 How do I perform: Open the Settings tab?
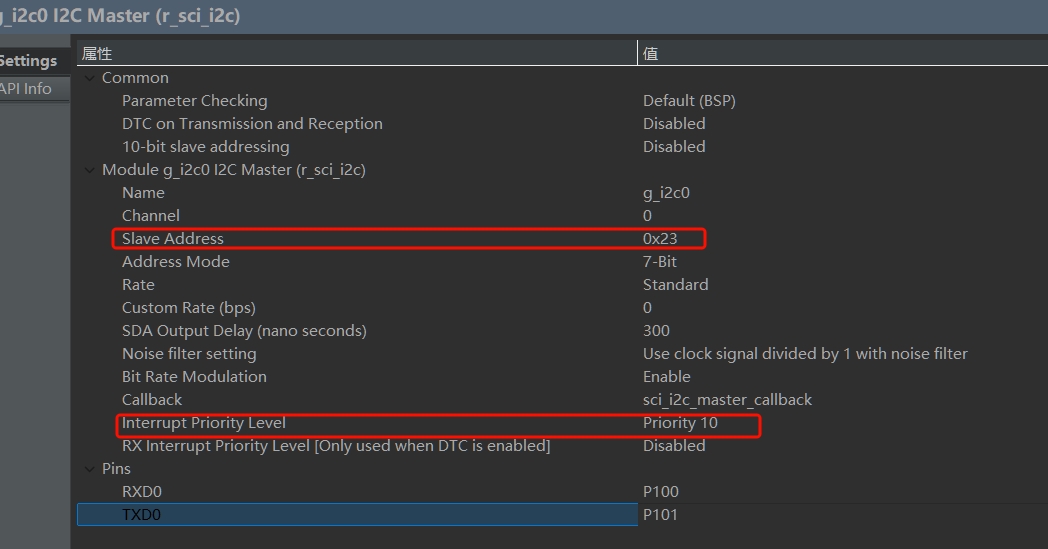pos(28,61)
